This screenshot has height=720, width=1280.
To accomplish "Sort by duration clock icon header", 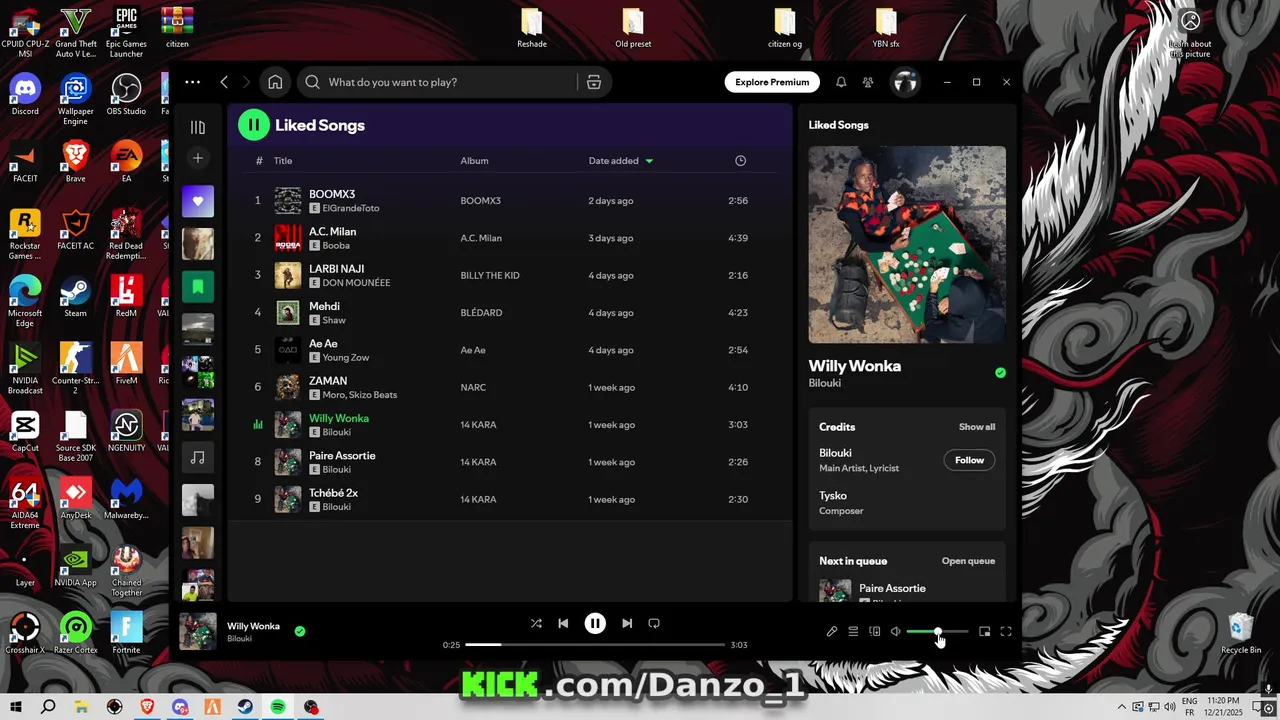I will [740, 161].
